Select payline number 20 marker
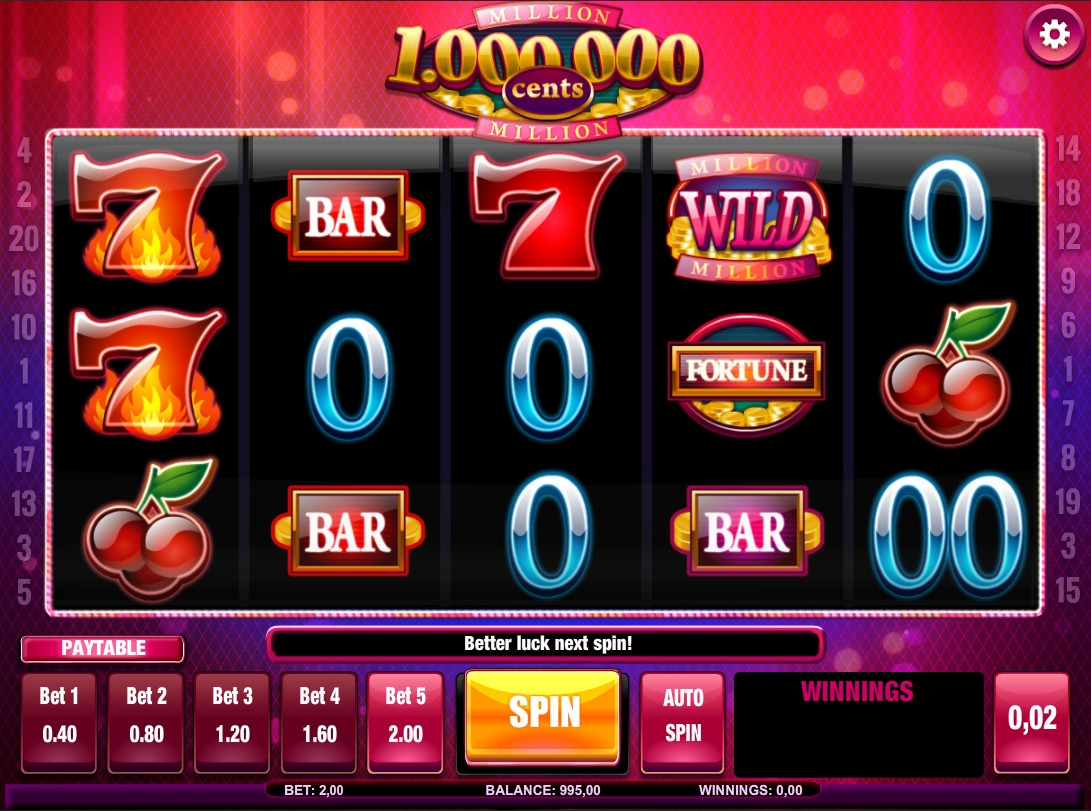 coord(24,239)
